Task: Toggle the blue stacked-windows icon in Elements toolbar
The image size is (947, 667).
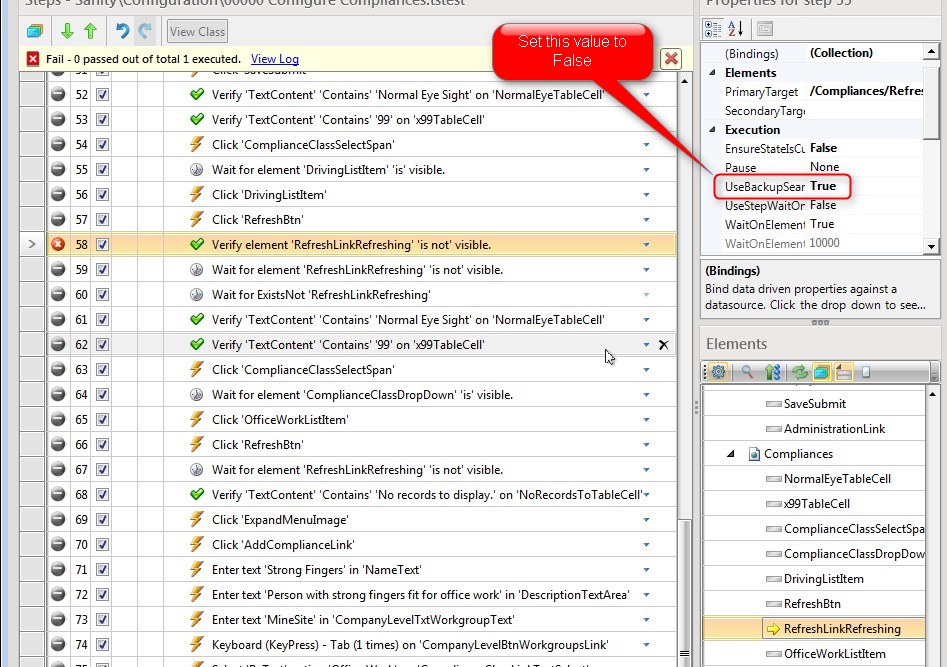Action: click(x=821, y=372)
